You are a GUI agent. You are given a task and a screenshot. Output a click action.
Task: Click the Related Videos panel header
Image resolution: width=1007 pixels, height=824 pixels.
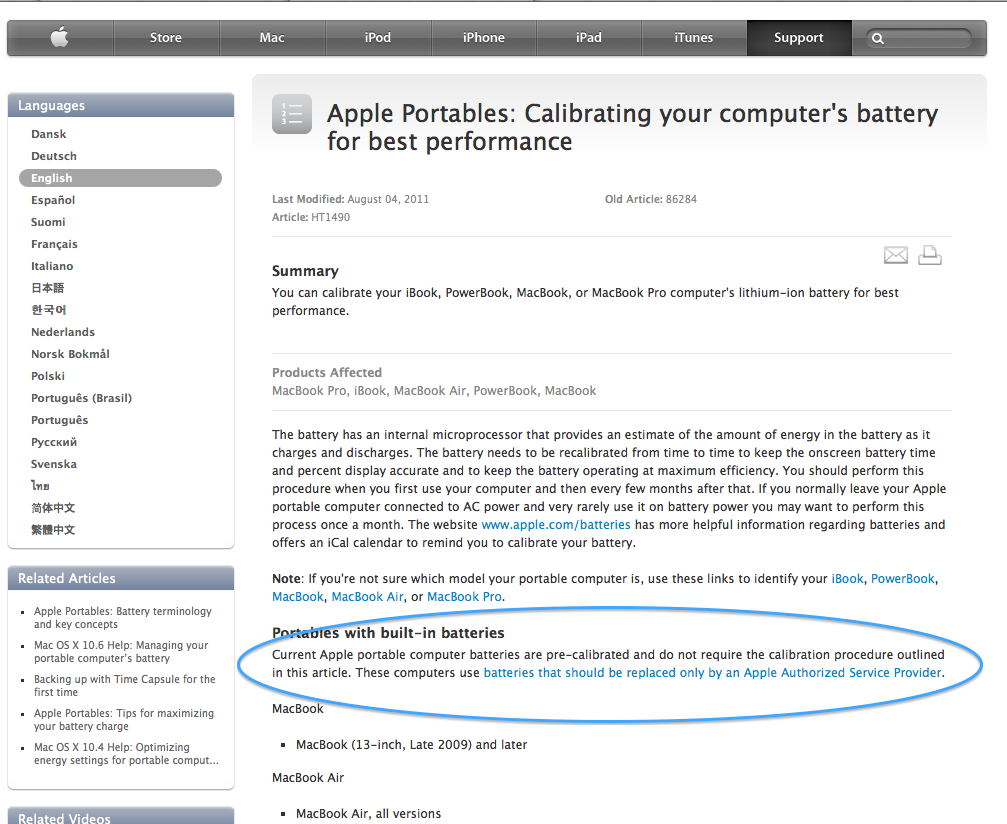coord(121,816)
